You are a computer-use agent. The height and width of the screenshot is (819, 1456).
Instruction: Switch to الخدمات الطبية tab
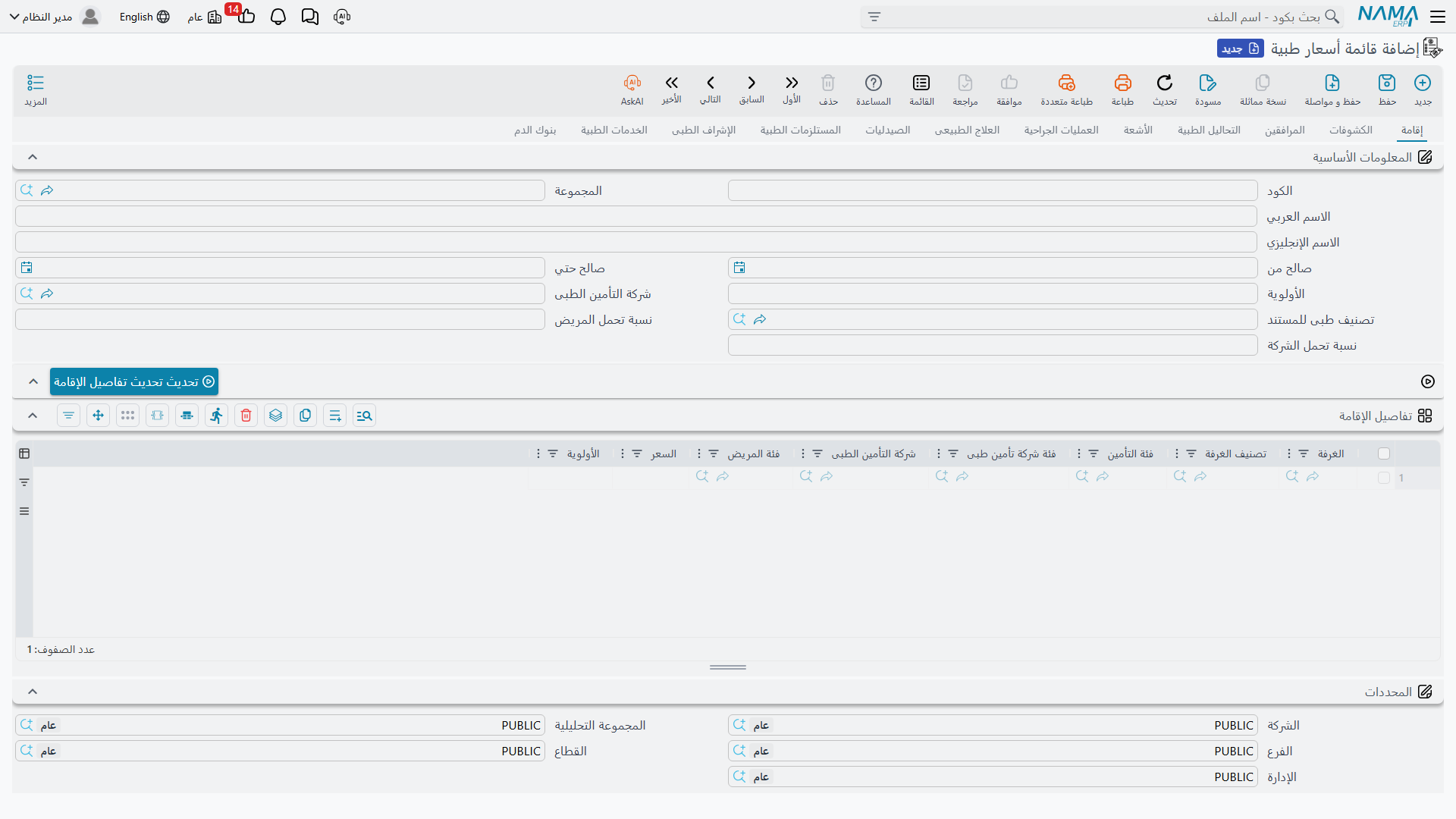coord(614,130)
